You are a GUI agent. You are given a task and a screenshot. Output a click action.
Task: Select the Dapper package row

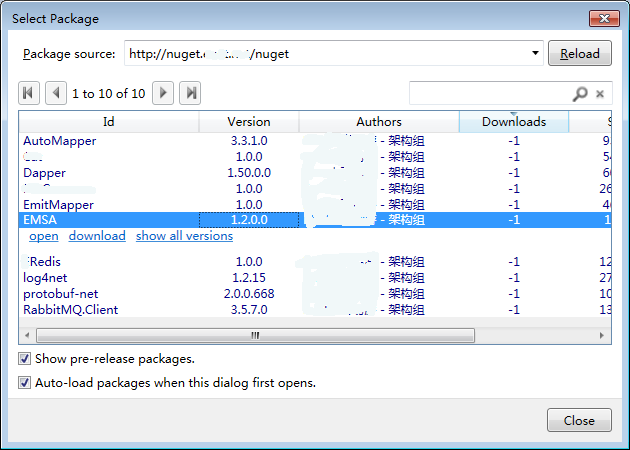[x=315, y=173]
